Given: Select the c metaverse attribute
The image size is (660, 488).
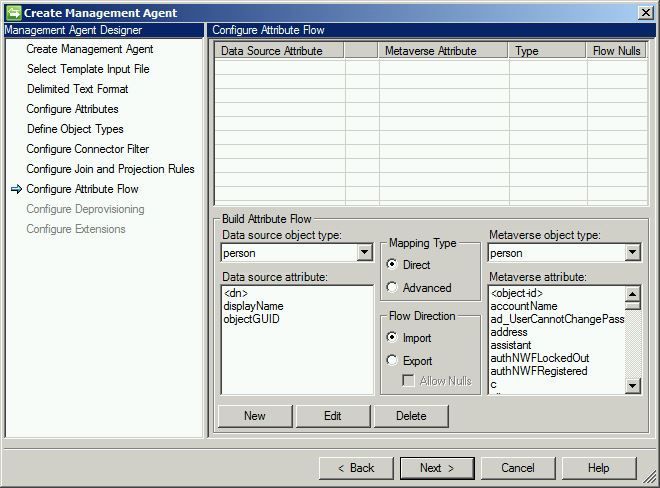Looking at the screenshot, I should coord(493,384).
